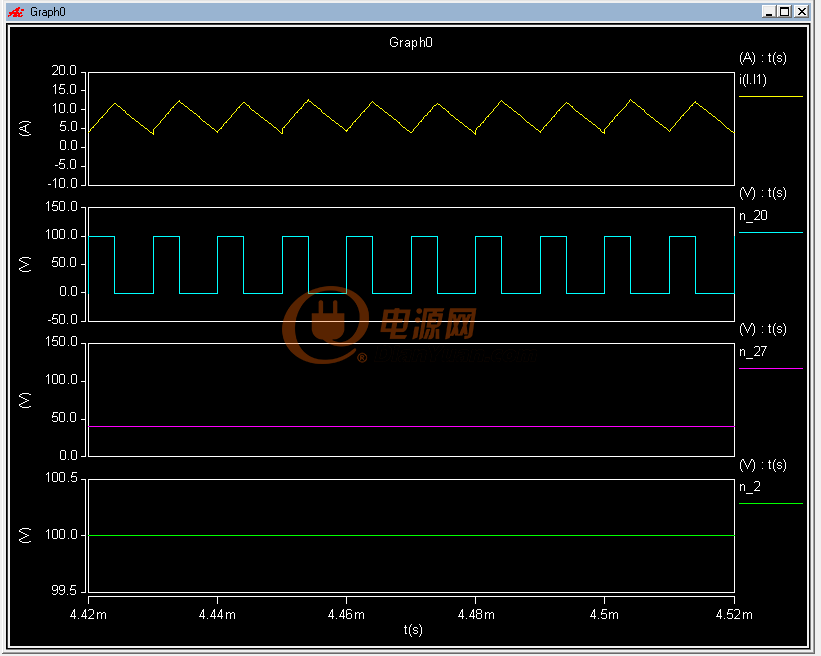Click the Graph0 title bar text
Viewport: 821px width, 656px height.
point(48,12)
